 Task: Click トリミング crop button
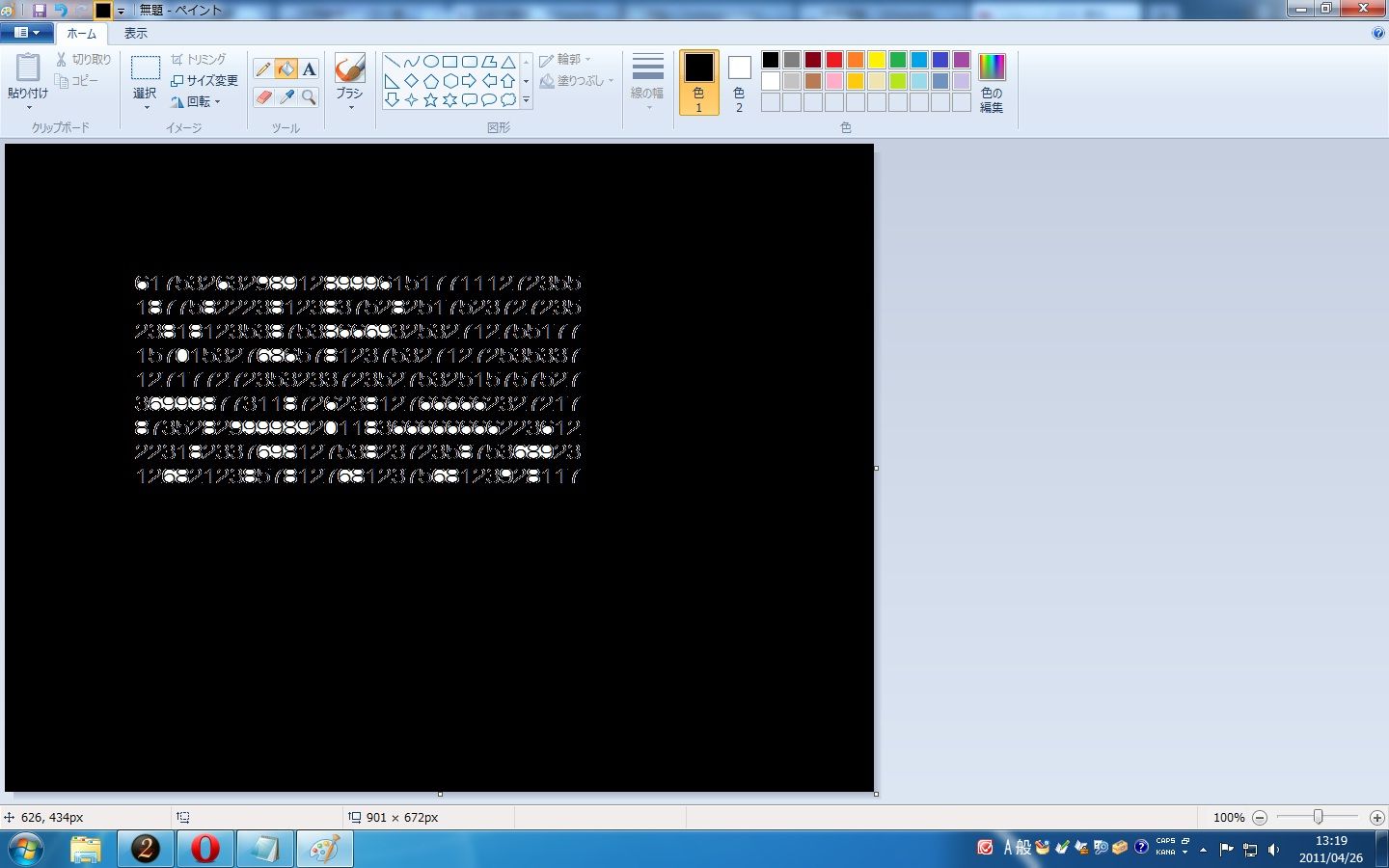(x=199, y=60)
